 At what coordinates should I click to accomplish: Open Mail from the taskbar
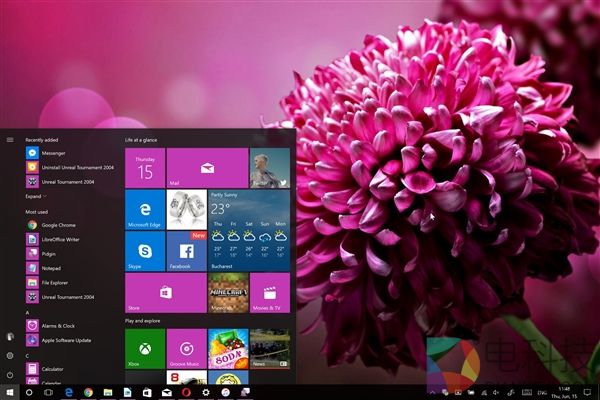click(x=167, y=392)
